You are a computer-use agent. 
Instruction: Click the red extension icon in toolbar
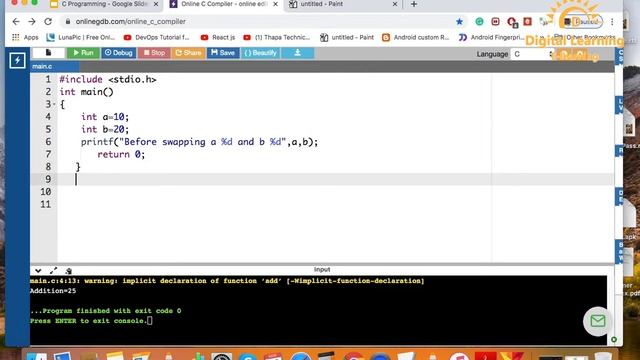pos(528,21)
